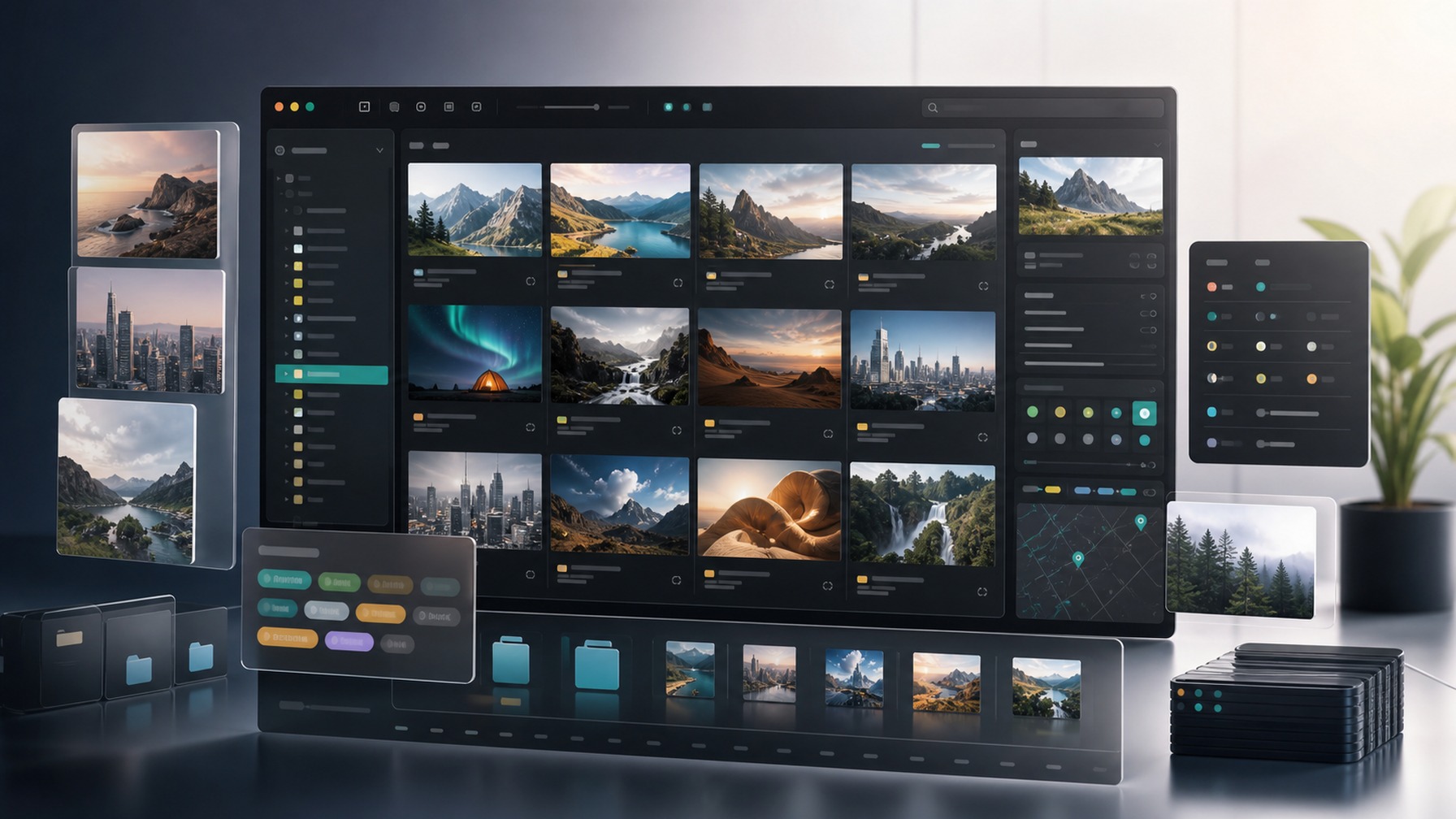1456x819 pixels.
Task: Click the white square-dot icon in the top toolbar
Action: pyautogui.click(x=365, y=106)
